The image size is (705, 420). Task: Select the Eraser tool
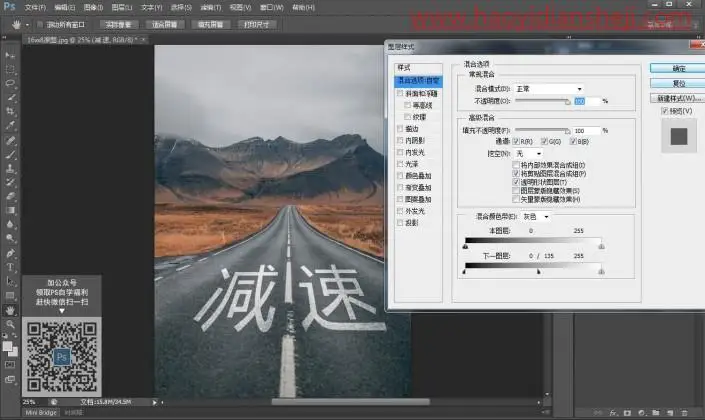click(10, 196)
